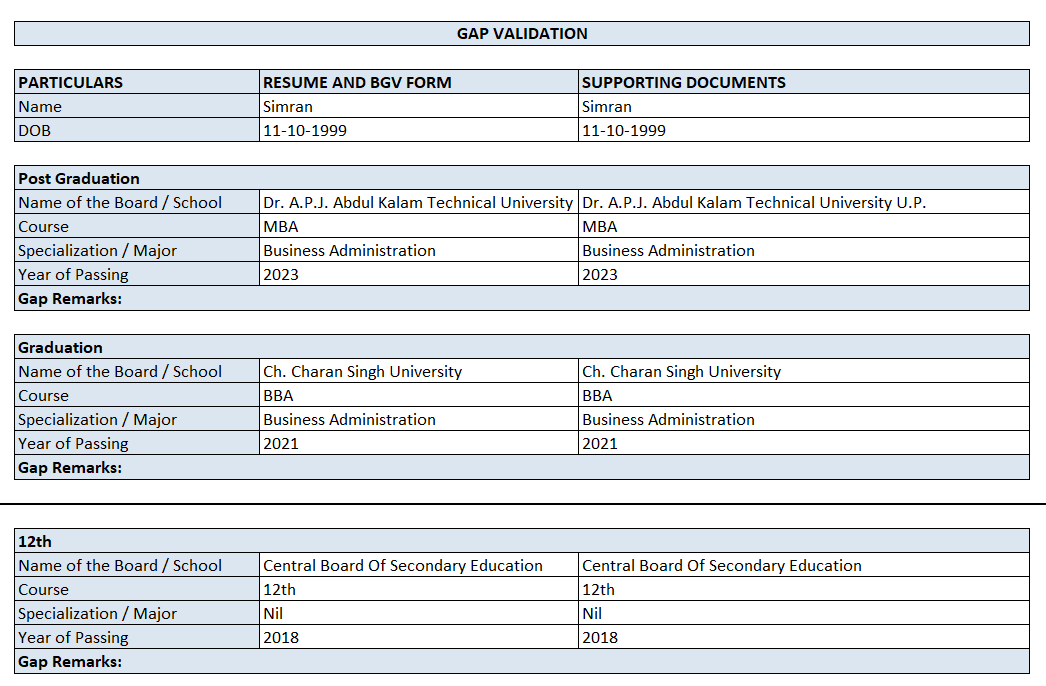This screenshot has width=1046, height=686.
Task: Click Year of Passing label under 12th
Action: click(137, 637)
